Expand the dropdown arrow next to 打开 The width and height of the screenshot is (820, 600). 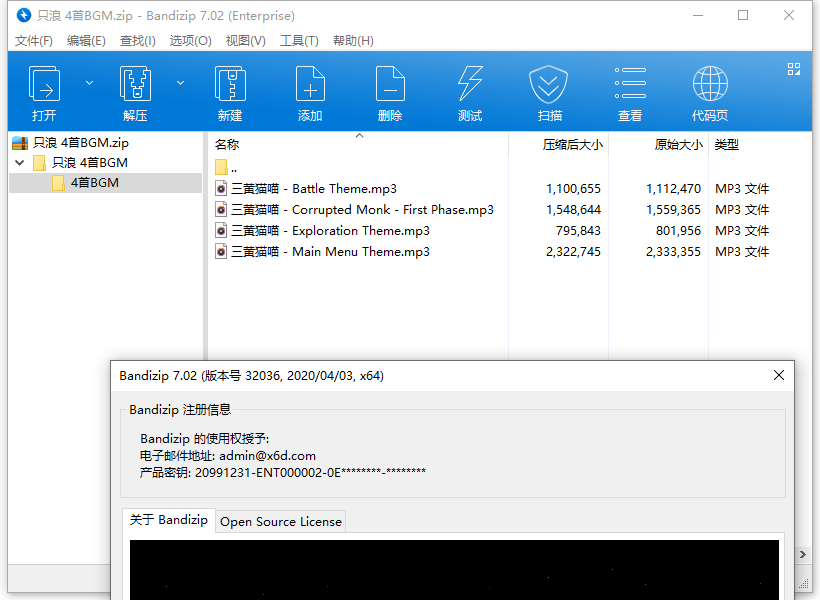[89, 83]
